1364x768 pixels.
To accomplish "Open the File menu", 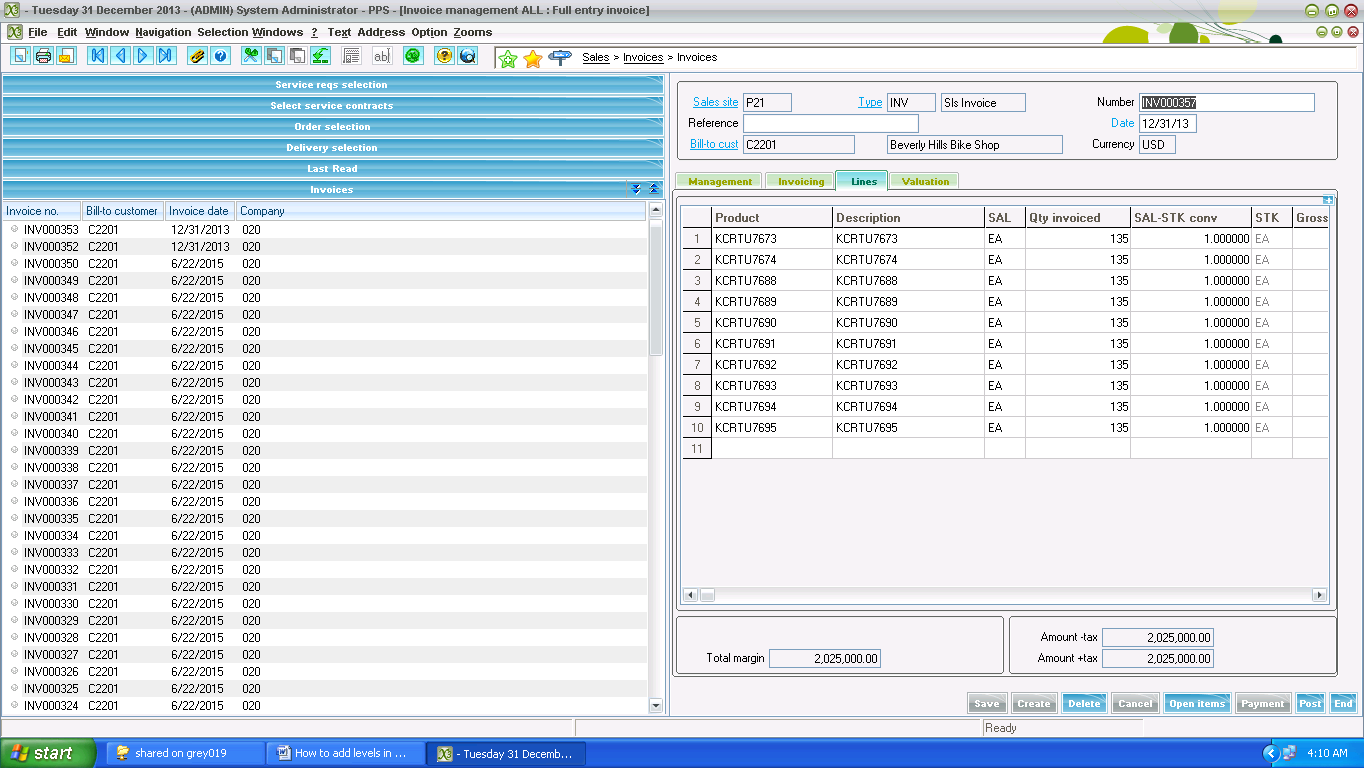I will click(x=38, y=32).
